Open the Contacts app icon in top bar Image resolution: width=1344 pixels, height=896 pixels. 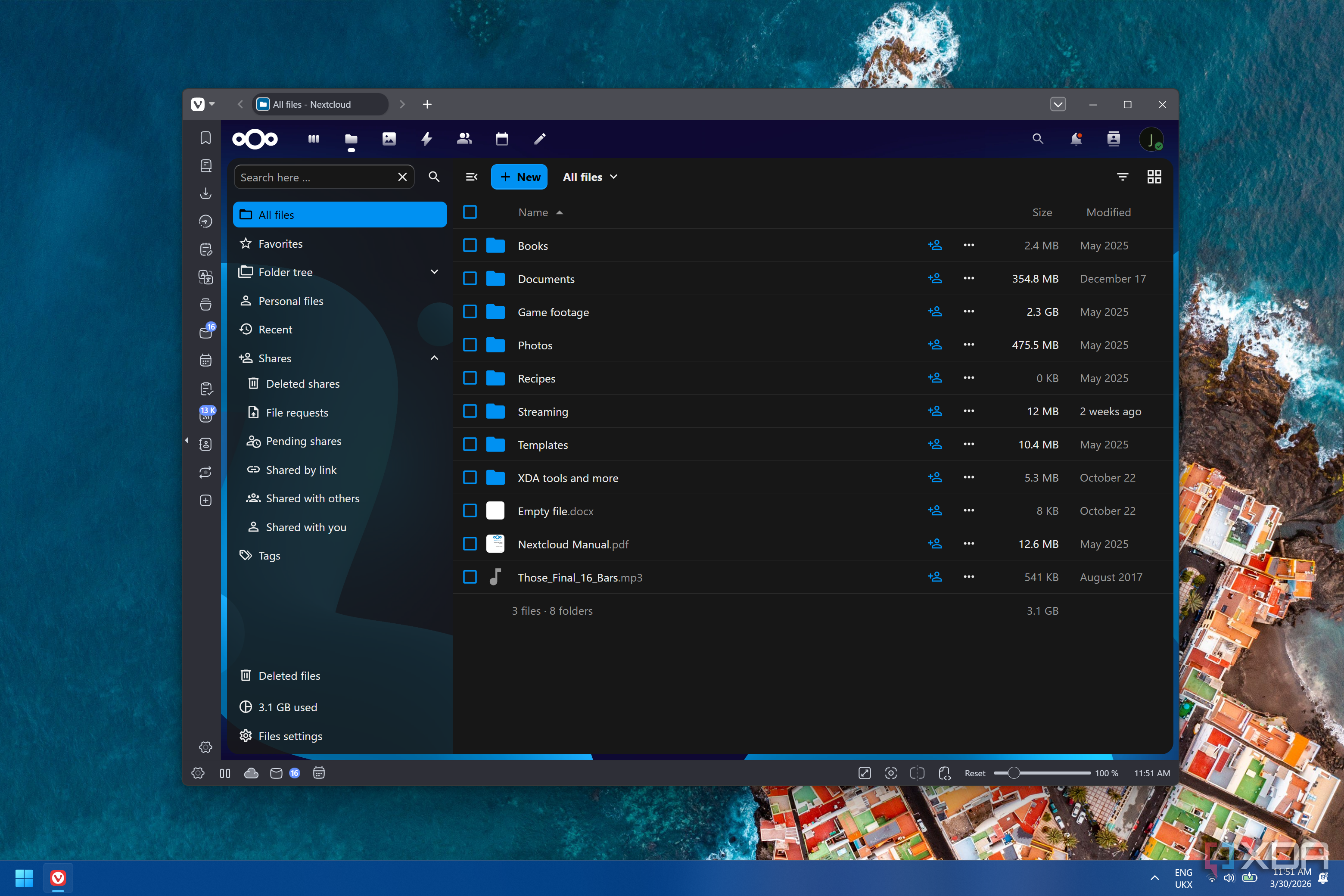pyautogui.click(x=464, y=139)
